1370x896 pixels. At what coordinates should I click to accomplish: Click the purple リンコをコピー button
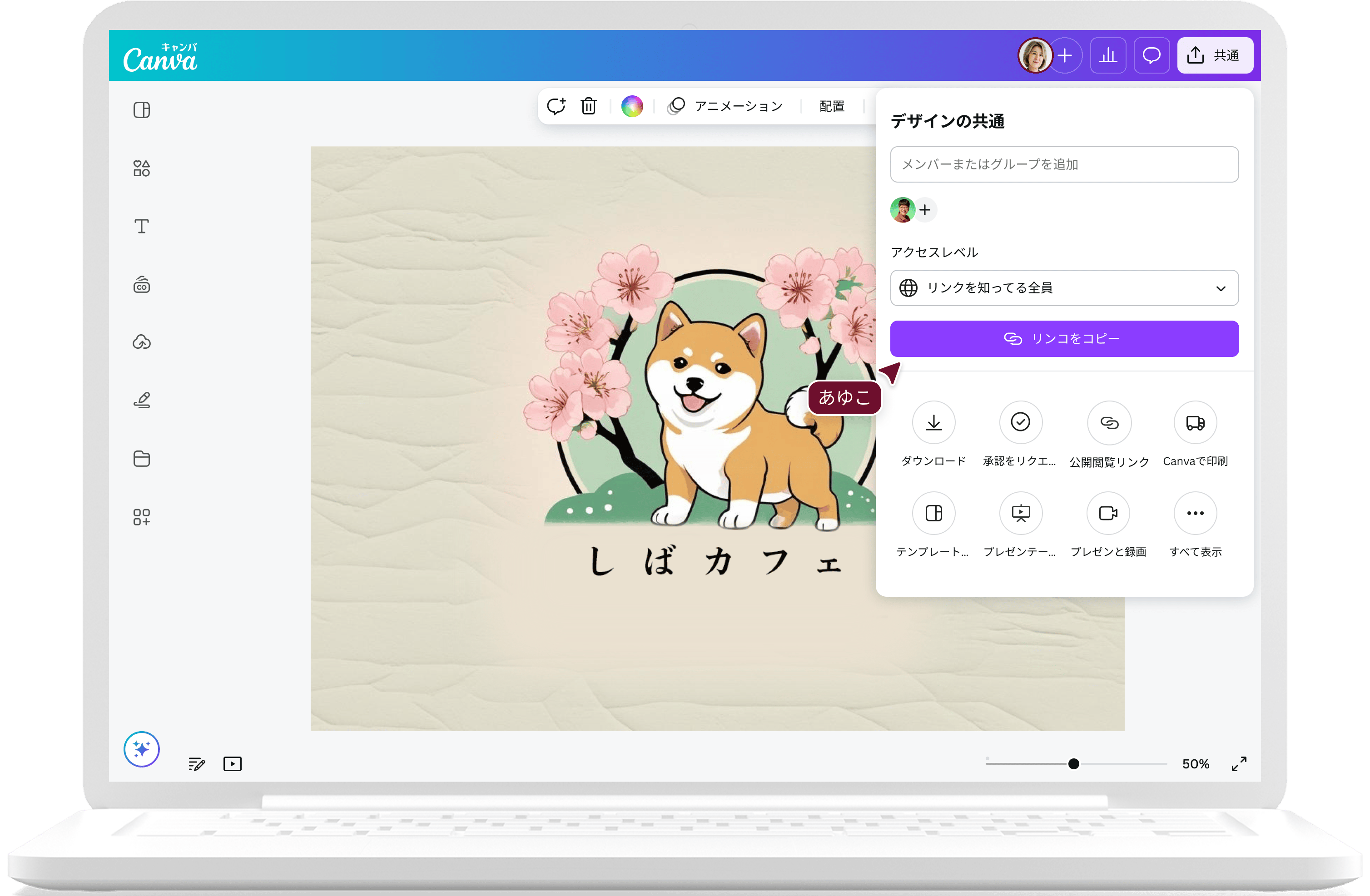click(1064, 338)
